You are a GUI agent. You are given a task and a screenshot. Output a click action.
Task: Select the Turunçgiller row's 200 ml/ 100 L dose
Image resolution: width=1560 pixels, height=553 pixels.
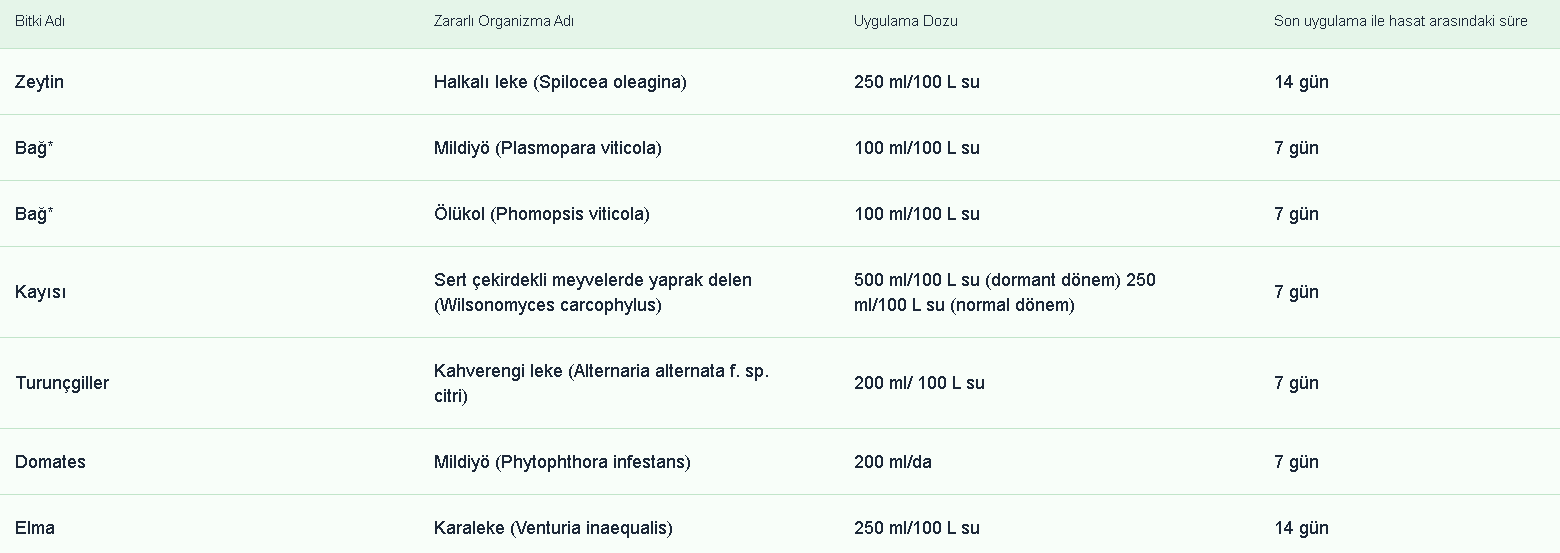click(919, 383)
